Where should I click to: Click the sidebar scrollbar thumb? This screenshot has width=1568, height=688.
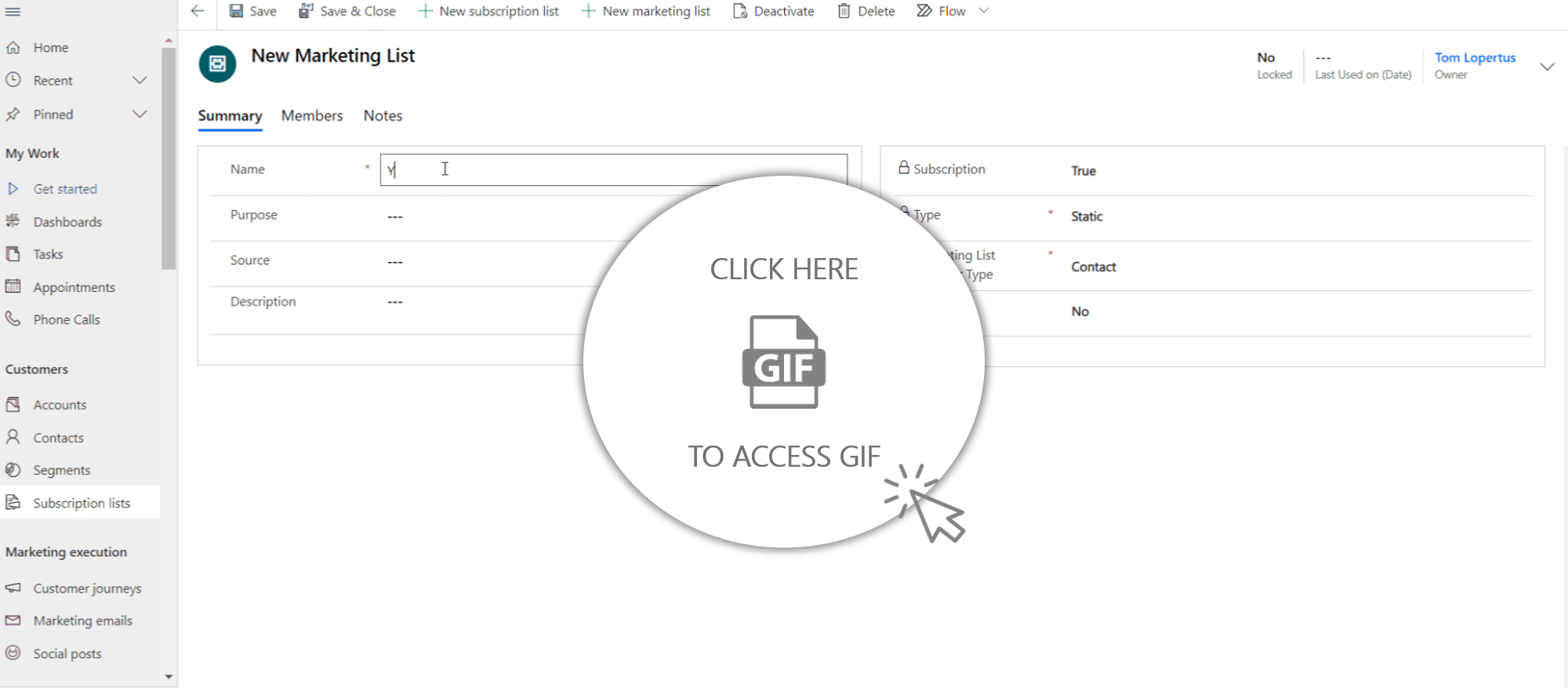click(x=169, y=158)
